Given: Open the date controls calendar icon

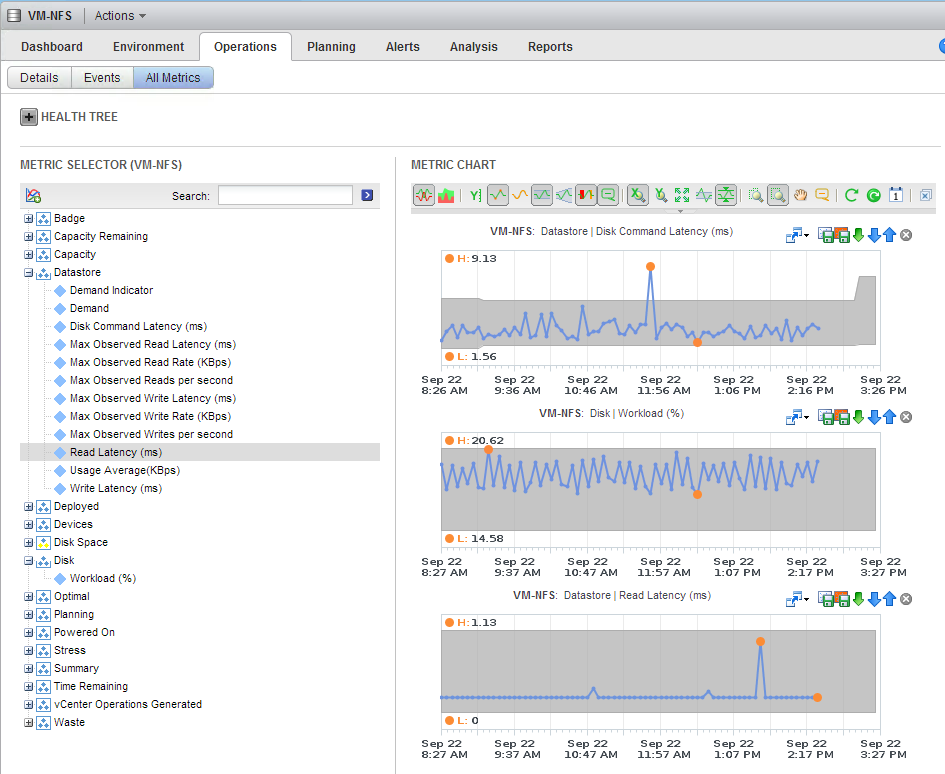Looking at the screenshot, I should pos(896,196).
